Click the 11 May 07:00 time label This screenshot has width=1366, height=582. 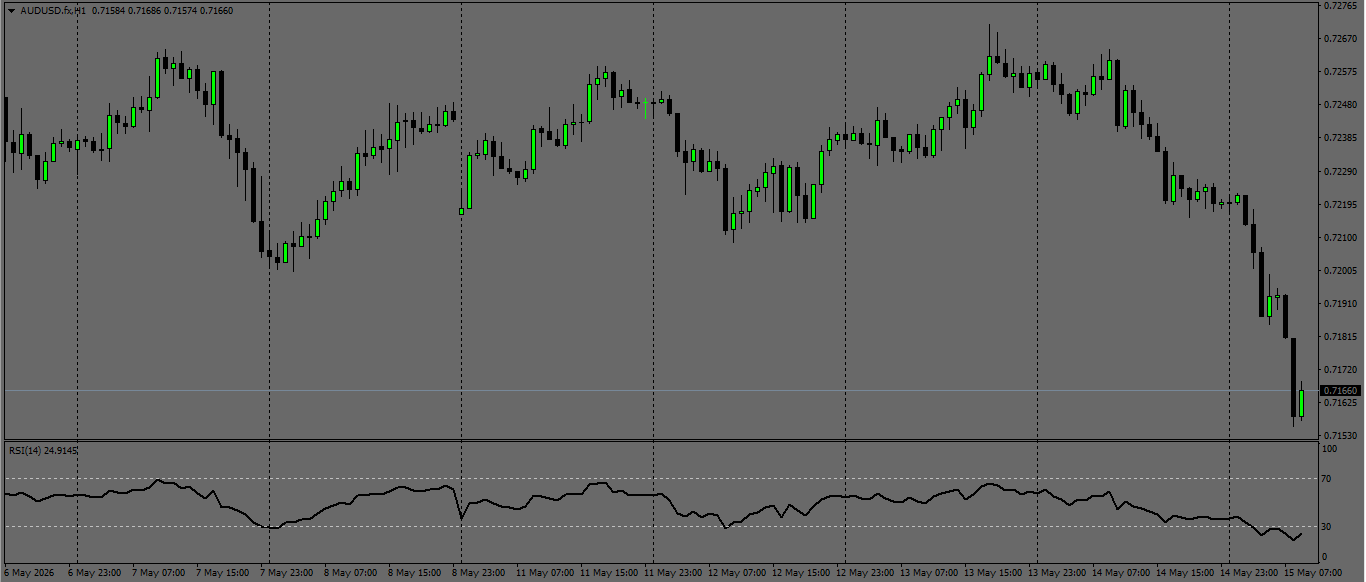544,573
